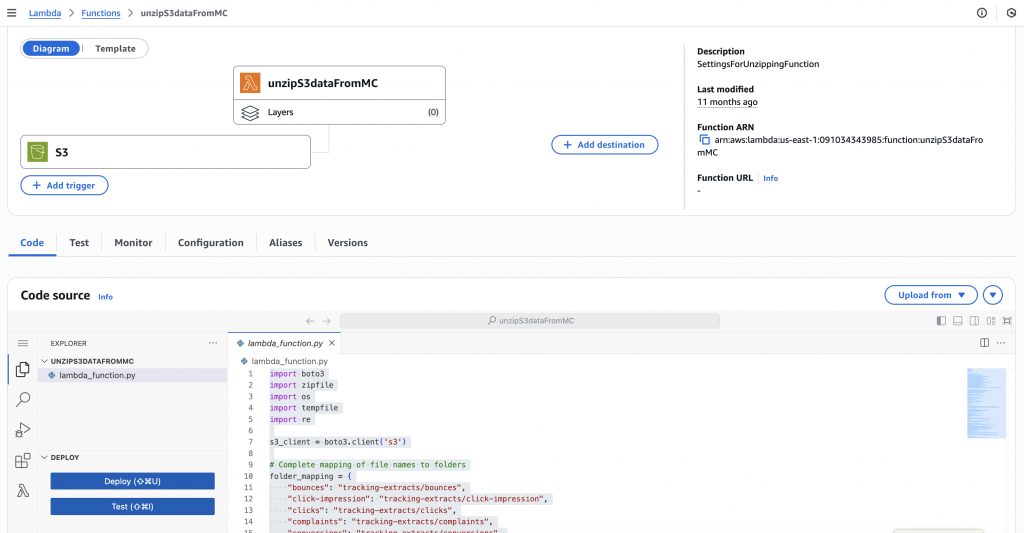Click the 'SettingsForUnzippingFunction' description text
This screenshot has width=1024, height=533.
[758, 64]
